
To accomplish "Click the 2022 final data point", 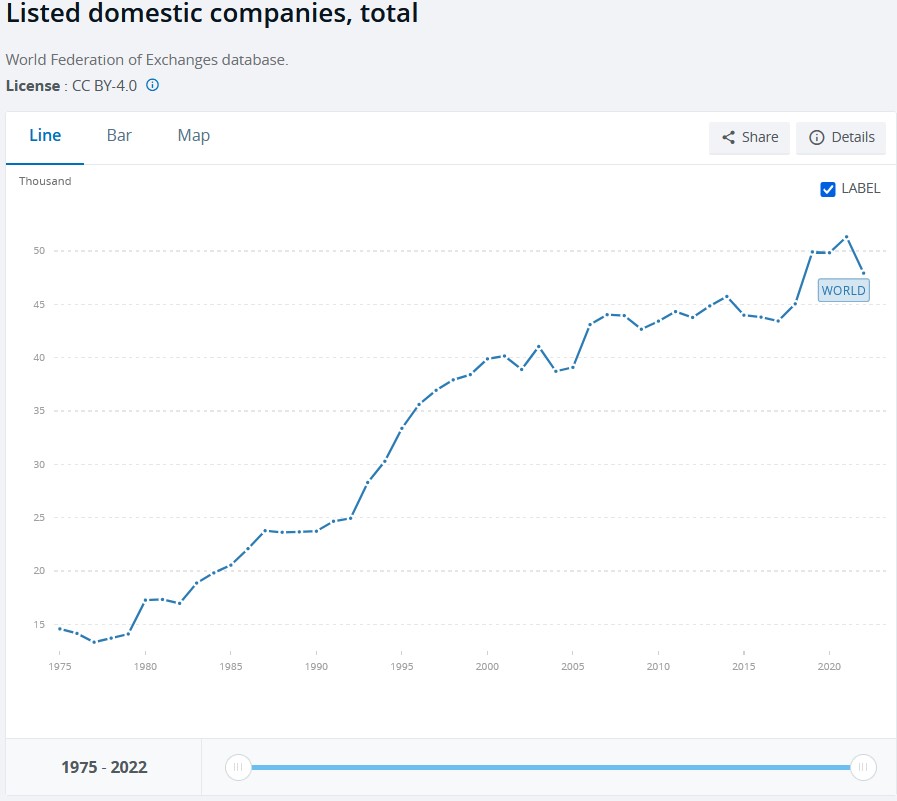I will coord(863,273).
